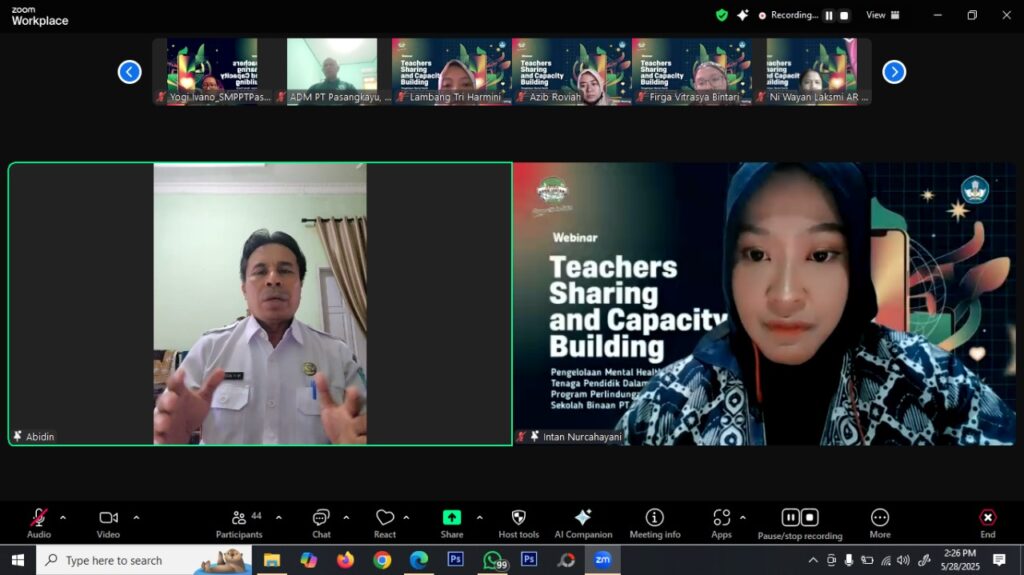Expand the Audio options caret
The image size is (1024, 575).
pos(63,518)
